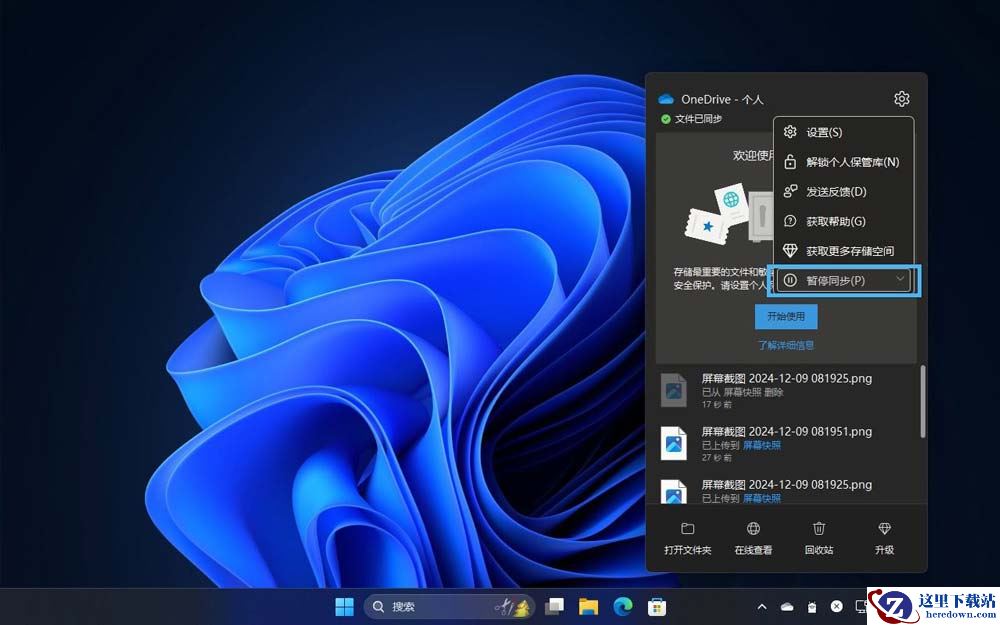Open Microsoft Edge from the taskbar

pyautogui.click(x=622, y=607)
